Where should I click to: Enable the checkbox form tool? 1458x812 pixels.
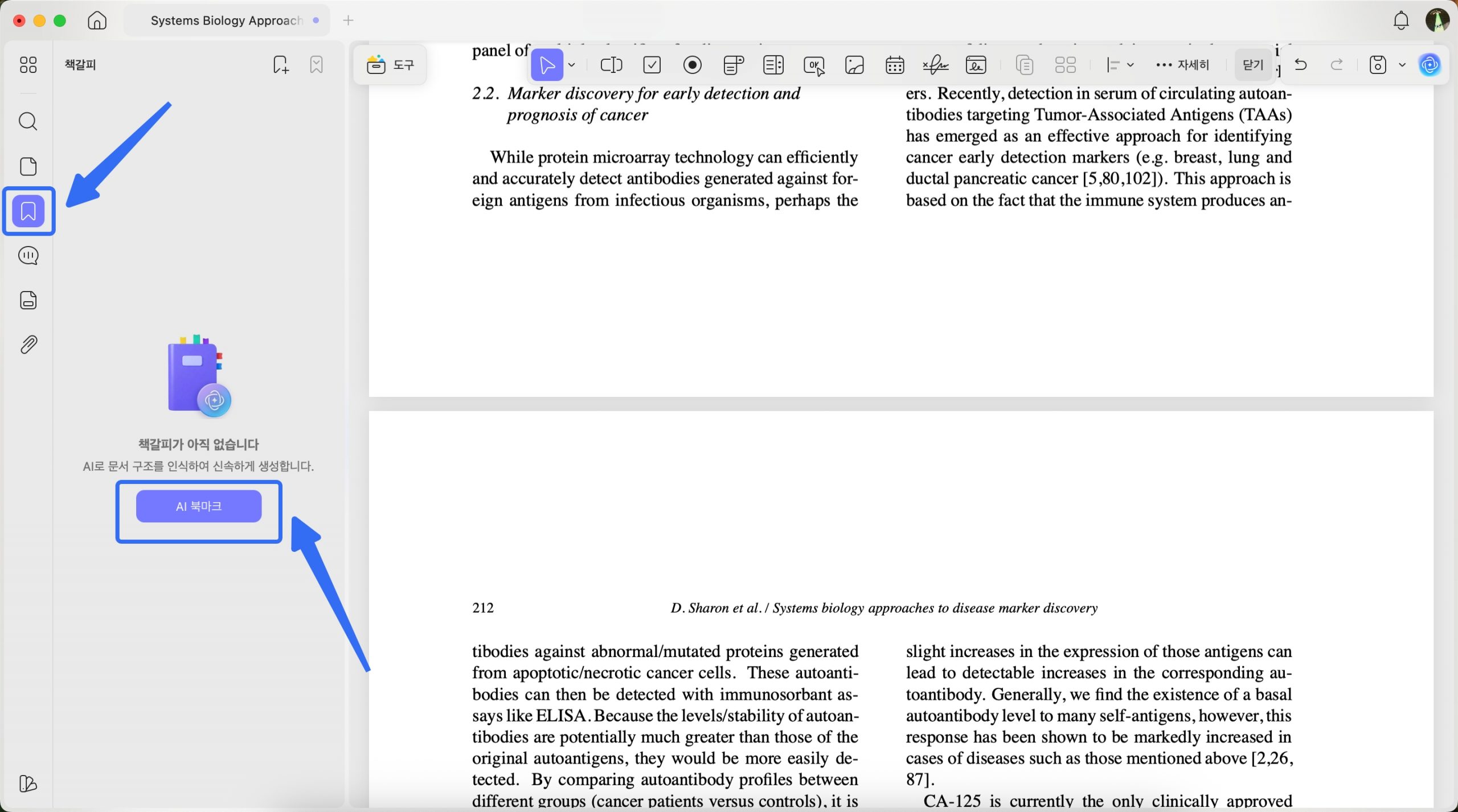point(652,65)
